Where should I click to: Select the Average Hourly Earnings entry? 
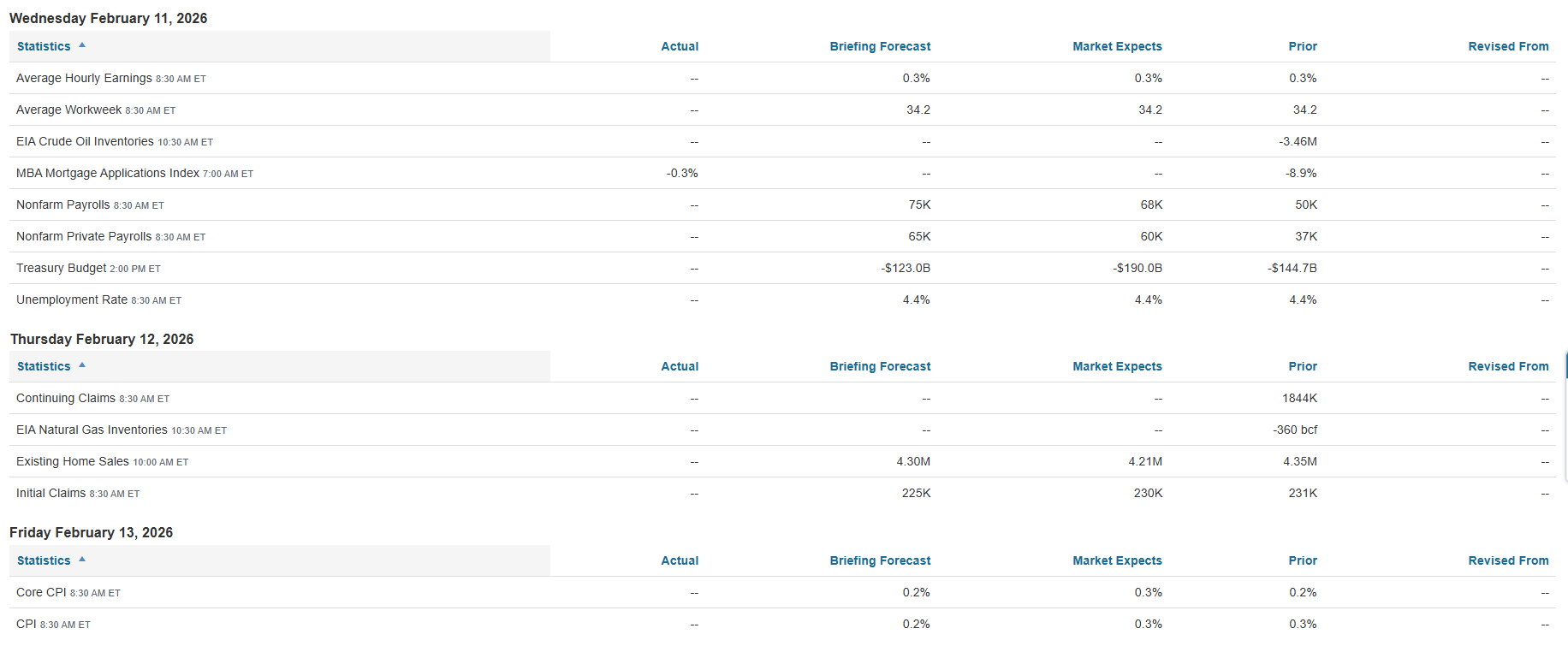pyautogui.click(x=84, y=79)
